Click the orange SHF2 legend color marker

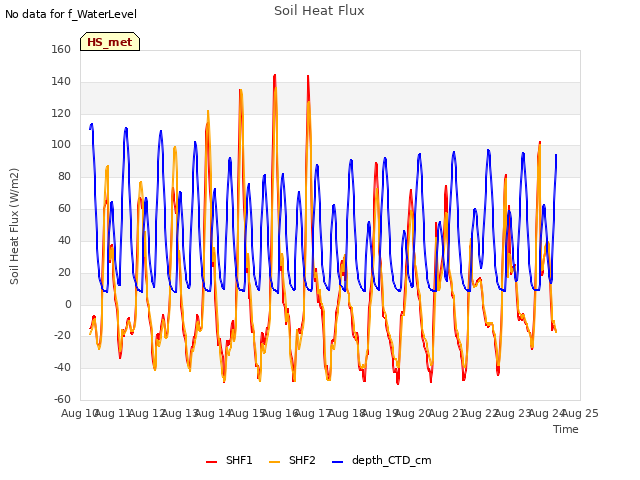[x=275, y=462]
